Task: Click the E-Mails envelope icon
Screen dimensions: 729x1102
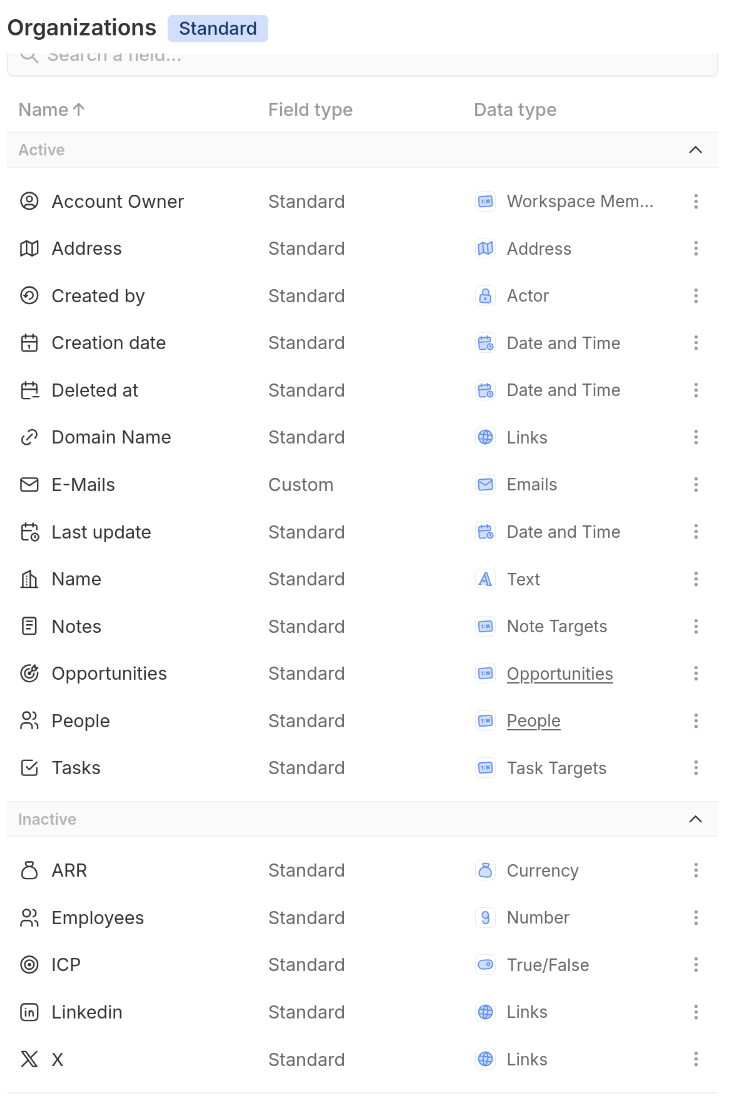Action: (29, 484)
